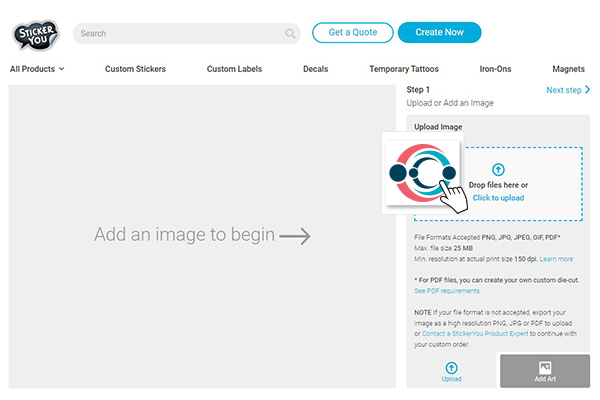Viewport: 600px width, 400px height.
Task: Click the search magnifier icon
Action: [x=290, y=33]
